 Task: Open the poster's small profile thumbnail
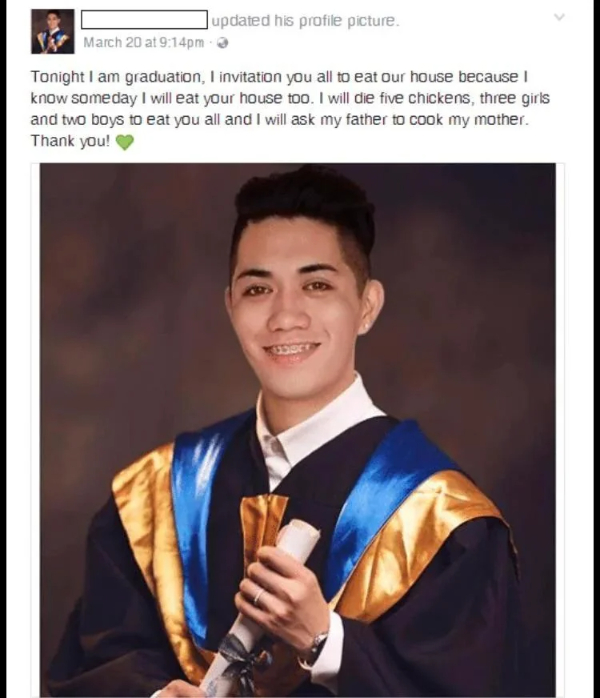(x=53, y=31)
